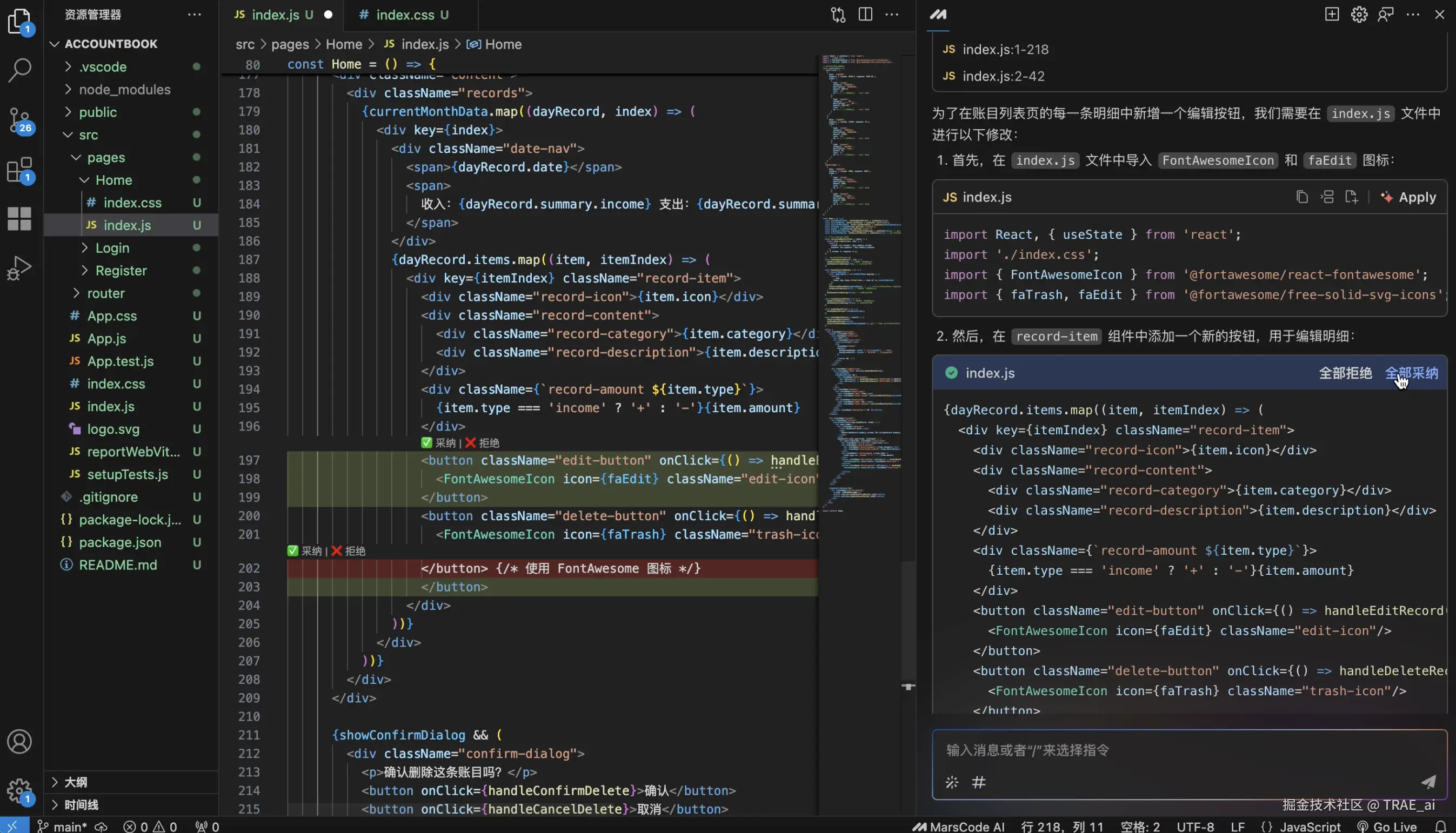The height and width of the screenshot is (833, 1456).
Task: Expand the Login folder
Action: [x=112, y=248]
